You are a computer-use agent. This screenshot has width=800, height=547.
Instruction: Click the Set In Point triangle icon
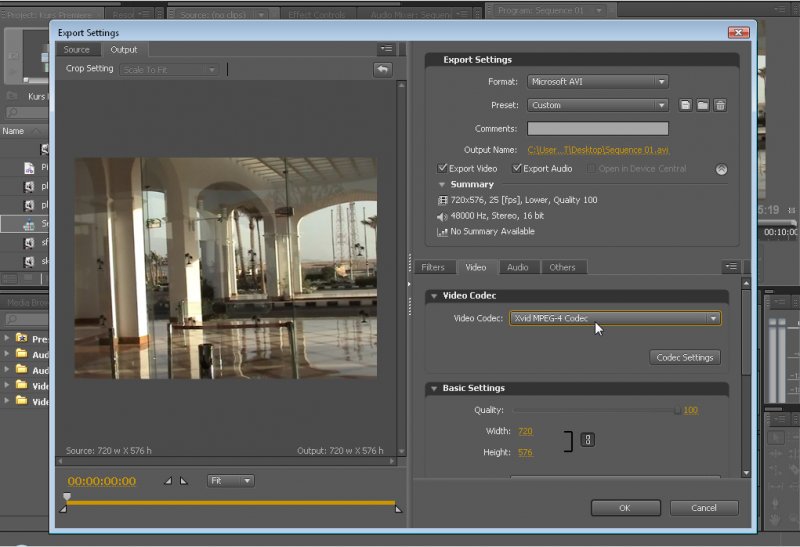[x=168, y=481]
